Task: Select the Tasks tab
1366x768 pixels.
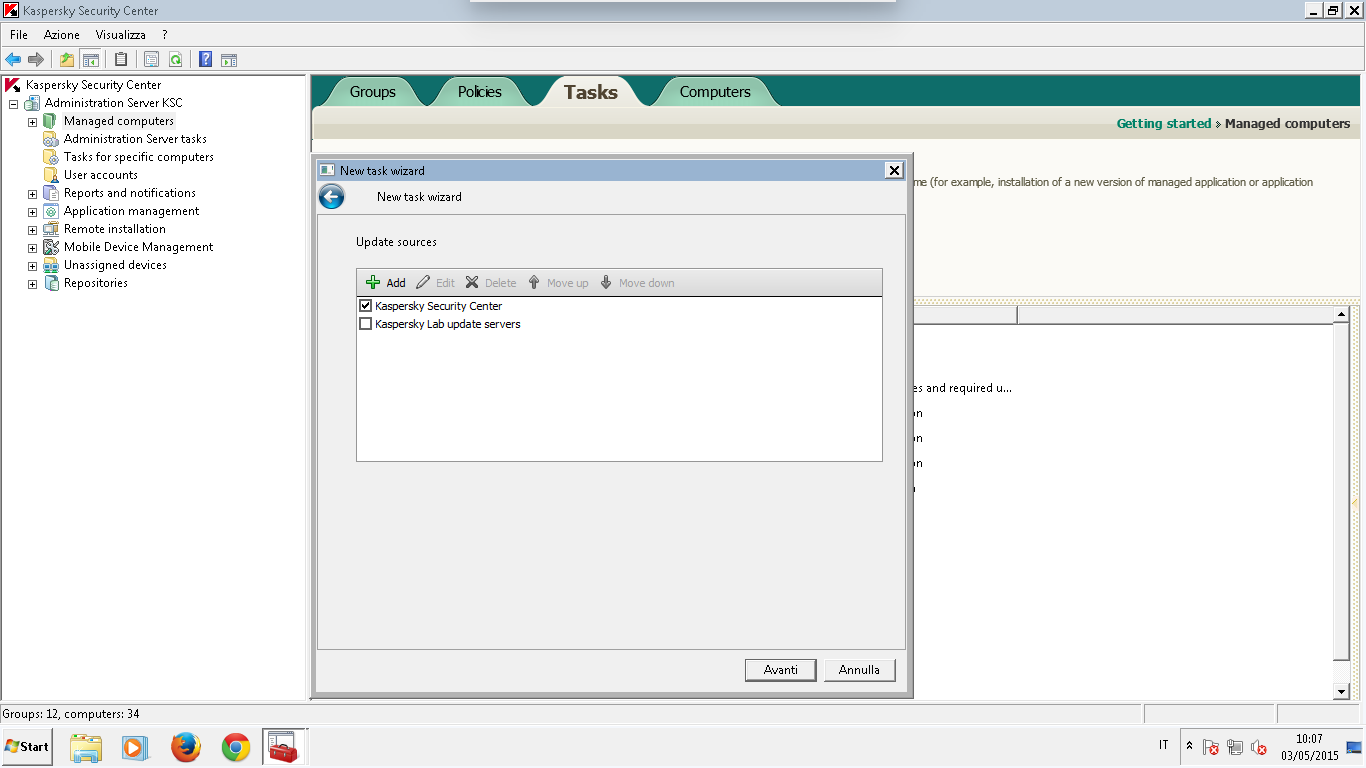Action: click(x=591, y=92)
